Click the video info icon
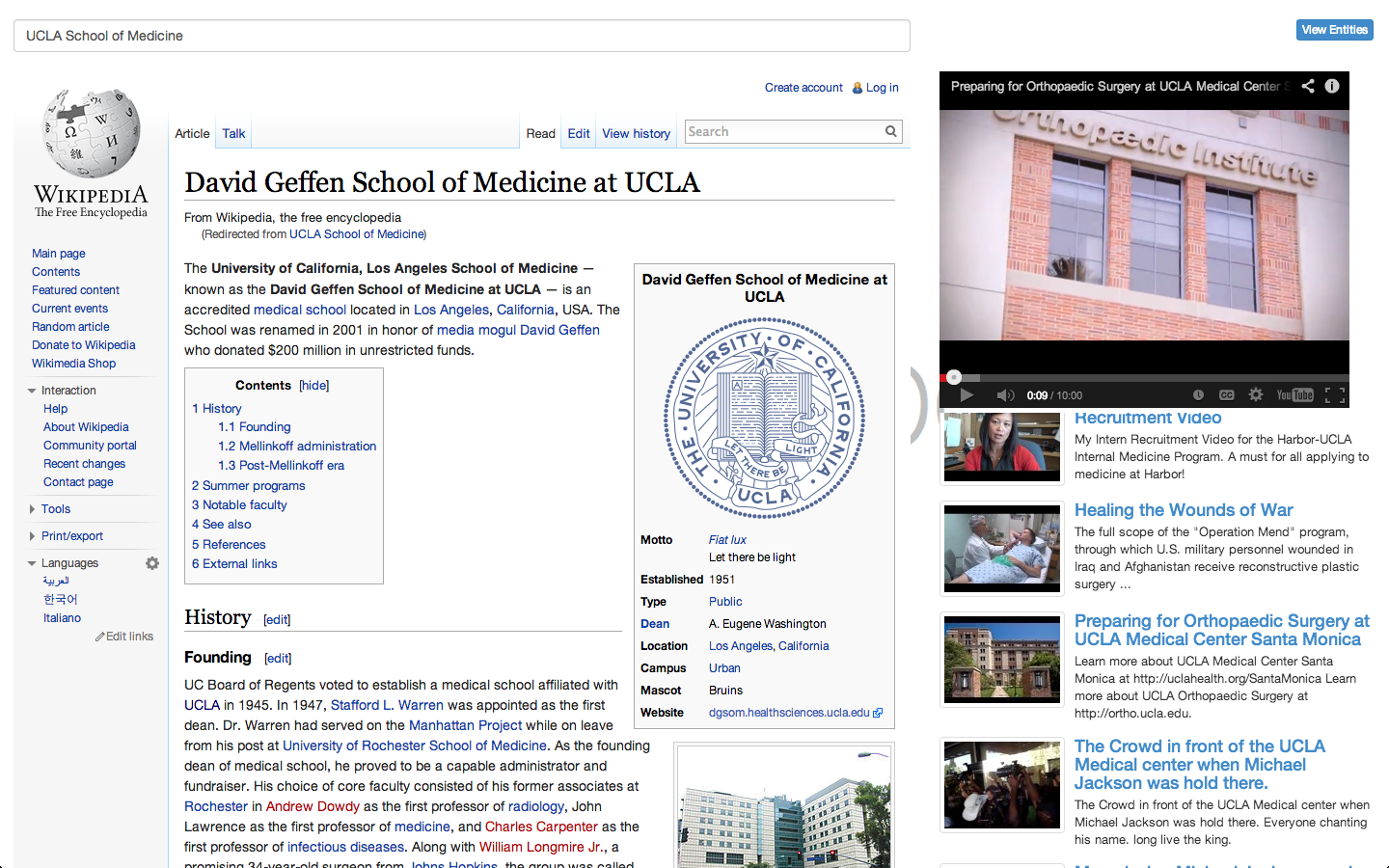The image size is (1389, 868). tap(1332, 86)
